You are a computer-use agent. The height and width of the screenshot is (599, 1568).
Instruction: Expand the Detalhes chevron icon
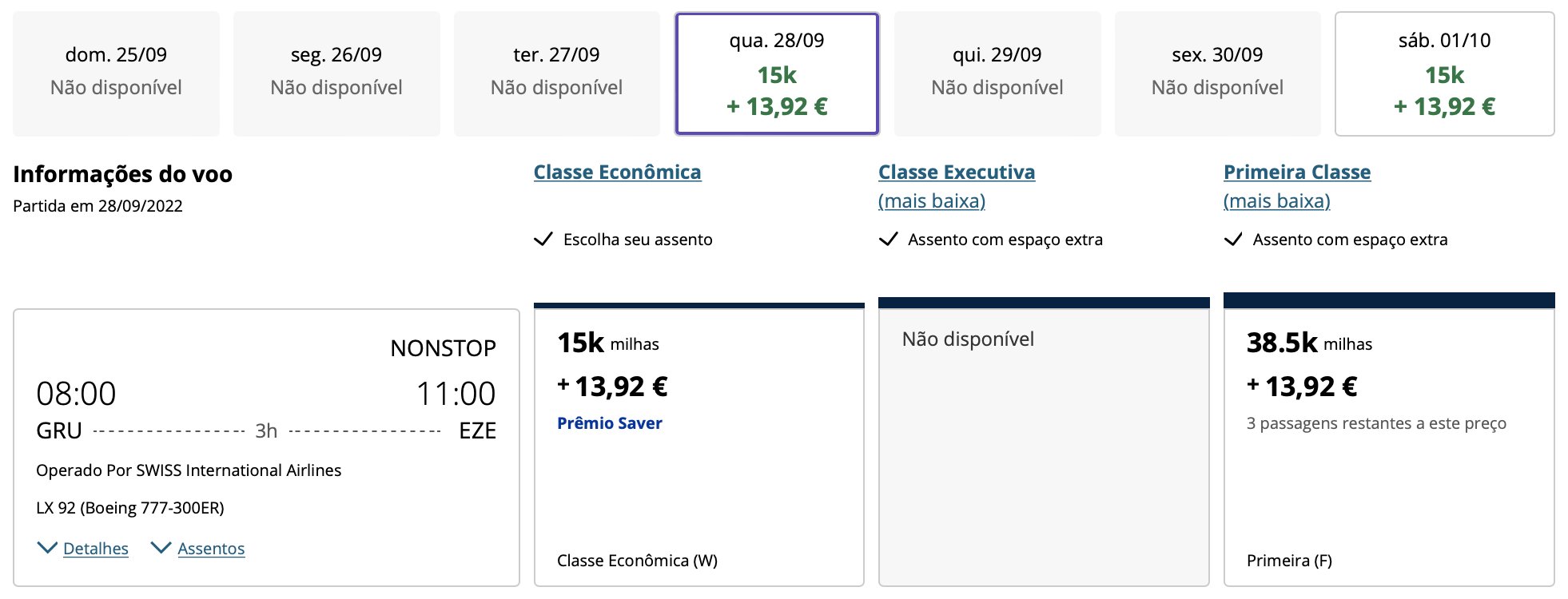[47, 548]
